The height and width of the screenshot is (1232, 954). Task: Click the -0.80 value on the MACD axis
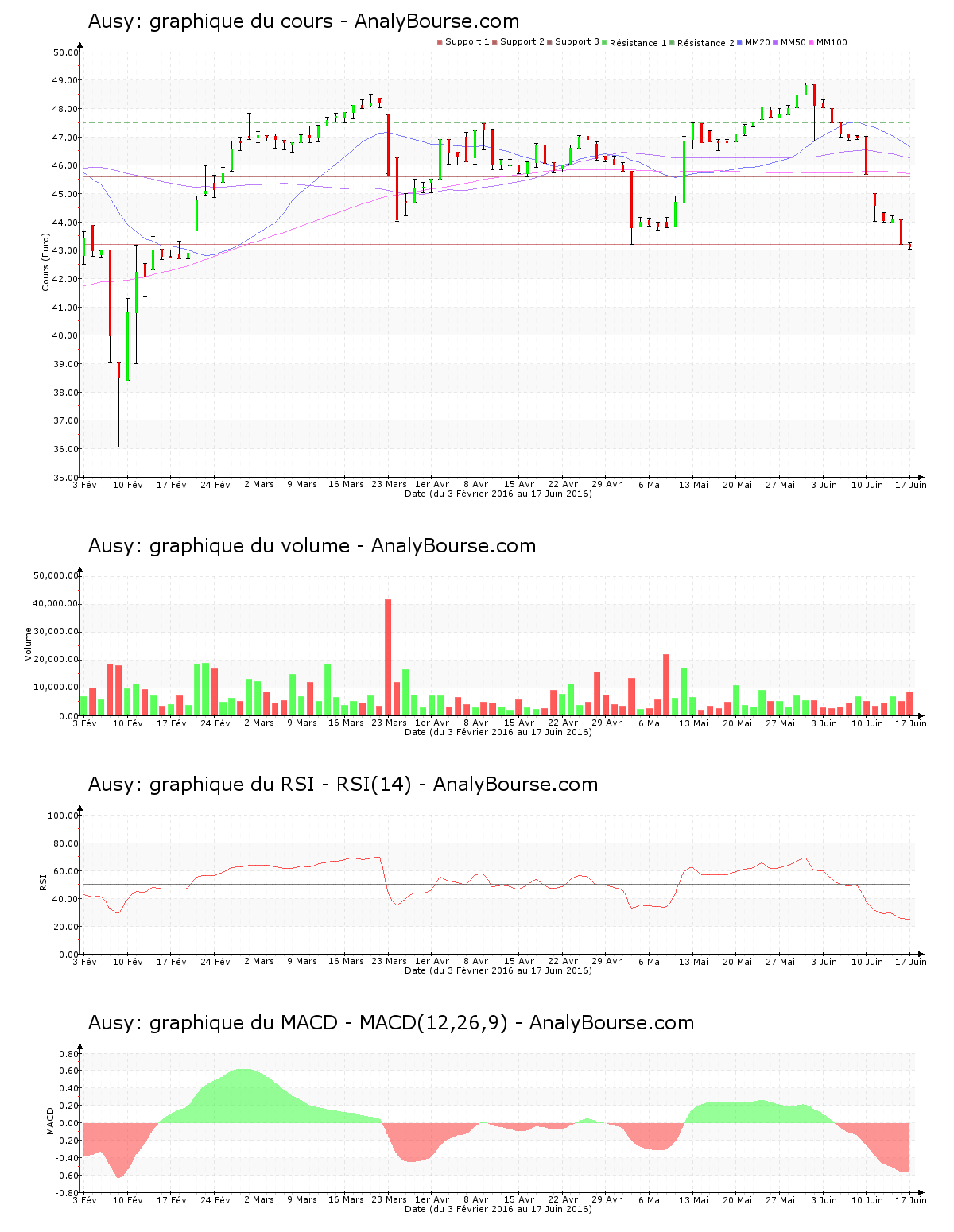click(67, 1193)
